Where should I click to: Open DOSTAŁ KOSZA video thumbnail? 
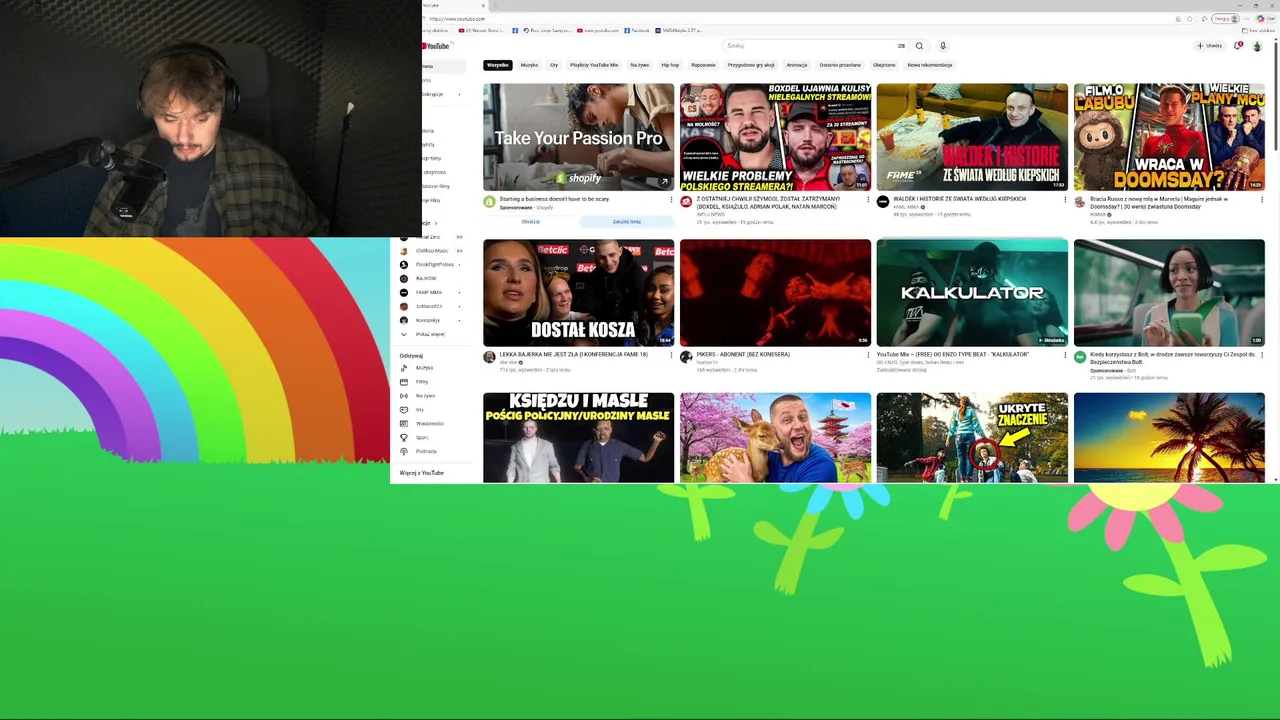(578, 293)
